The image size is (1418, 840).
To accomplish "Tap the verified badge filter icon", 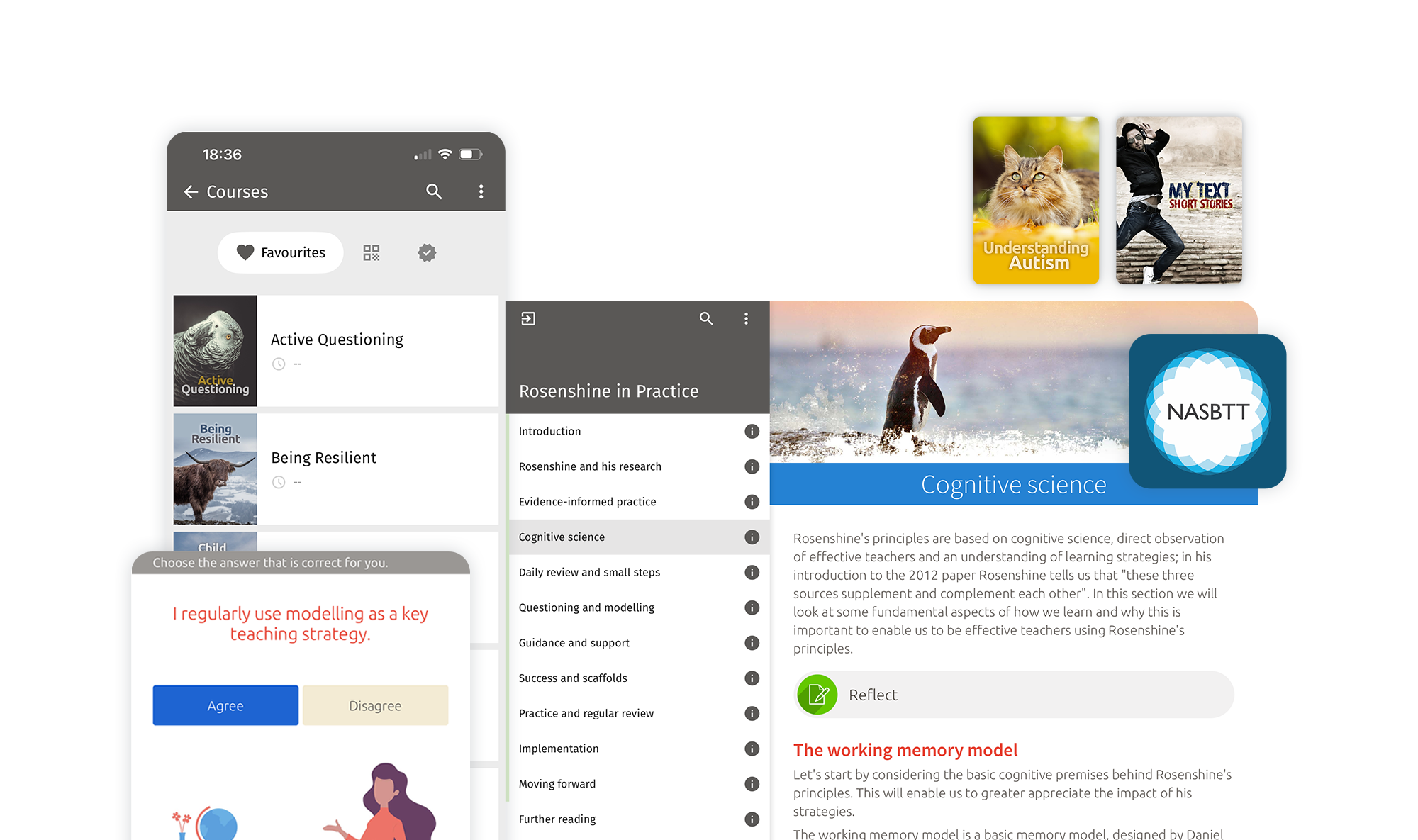I will pyautogui.click(x=427, y=252).
